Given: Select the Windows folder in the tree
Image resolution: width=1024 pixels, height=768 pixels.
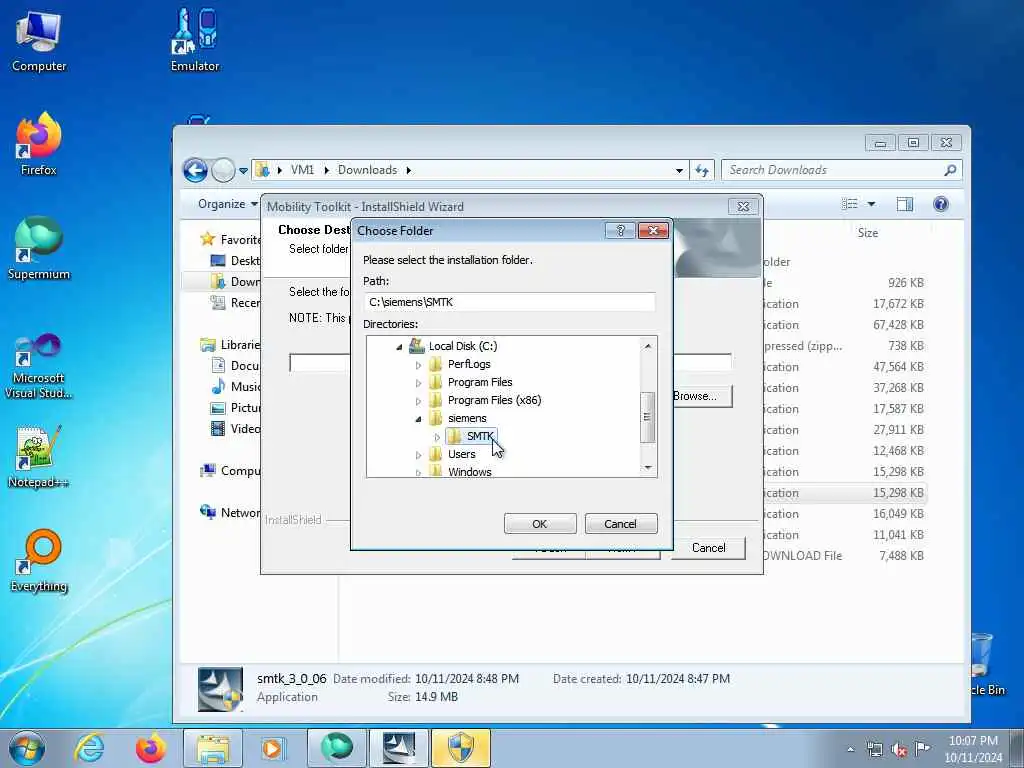Looking at the screenshot, I should point(470,472).
